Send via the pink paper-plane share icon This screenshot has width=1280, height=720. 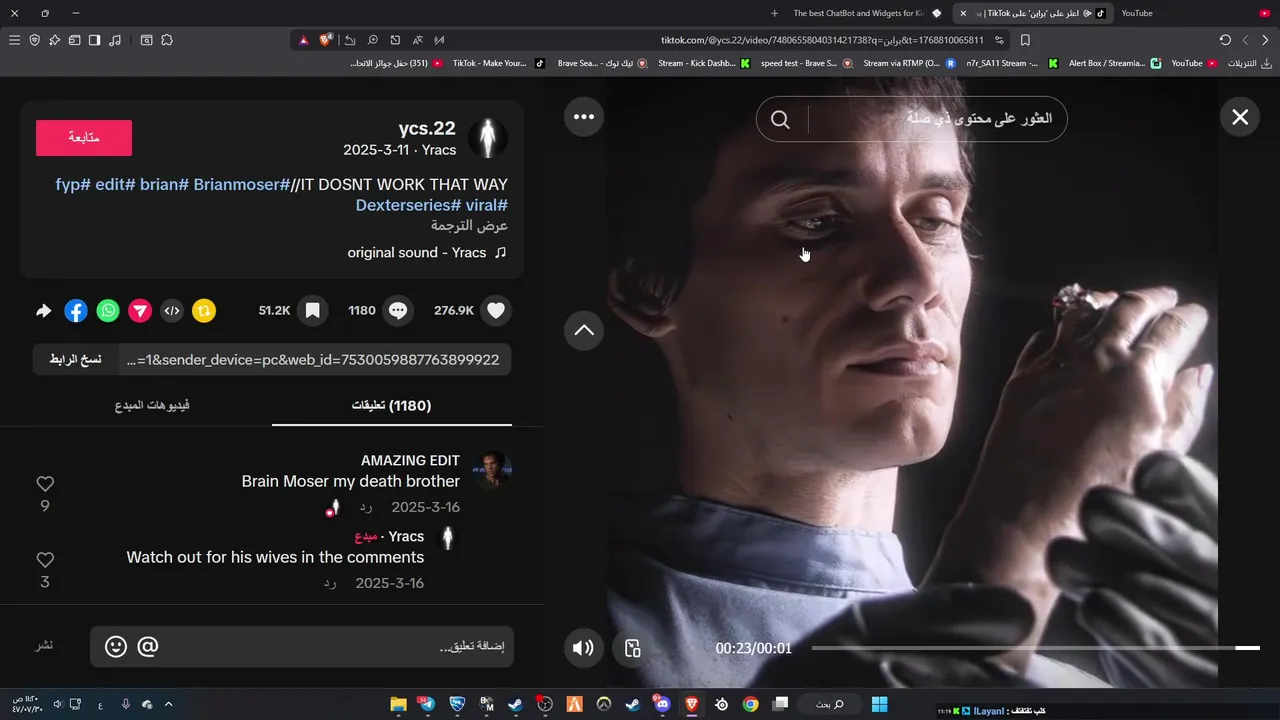coord(140,311)
